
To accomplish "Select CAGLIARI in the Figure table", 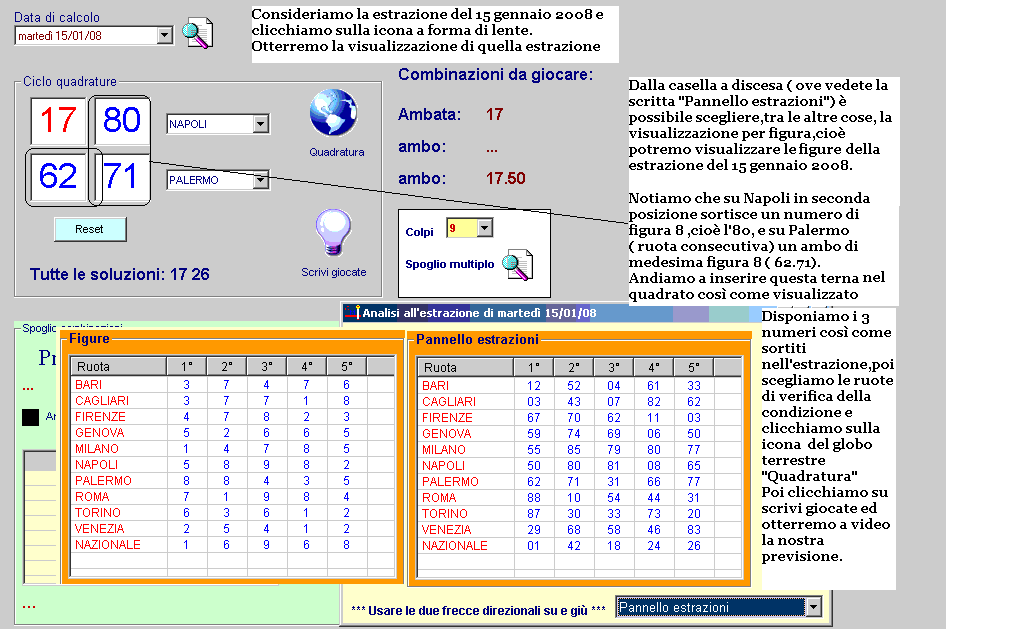I will click(x=102, y=400).
